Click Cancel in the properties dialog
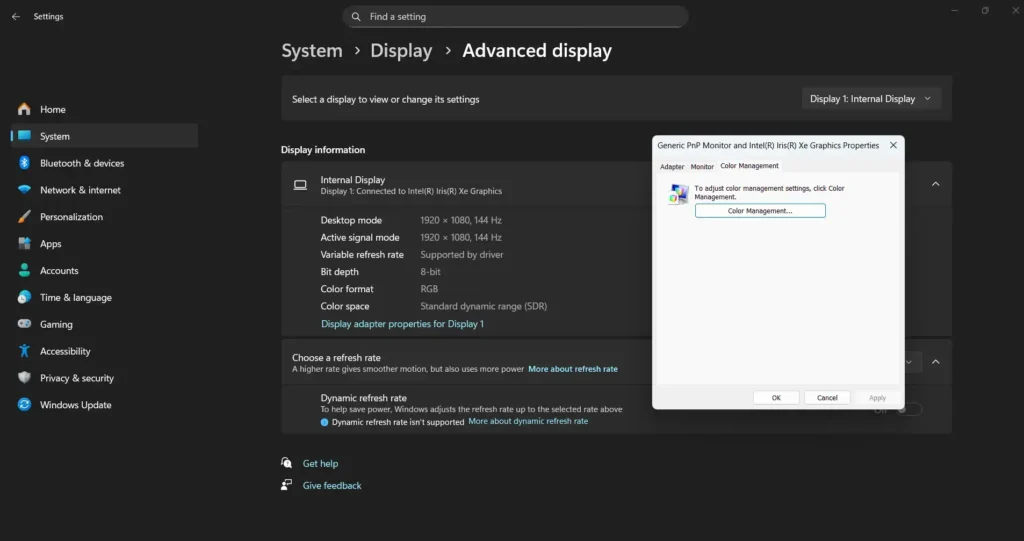The image size is (1024, 541). [827, 398]
